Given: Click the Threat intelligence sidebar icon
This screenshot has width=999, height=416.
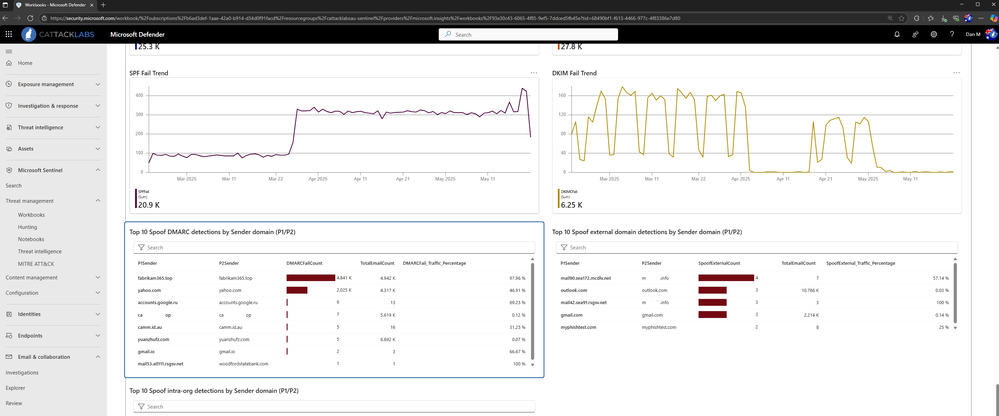Looking at the screenshot, I should (x=9, y=127).
